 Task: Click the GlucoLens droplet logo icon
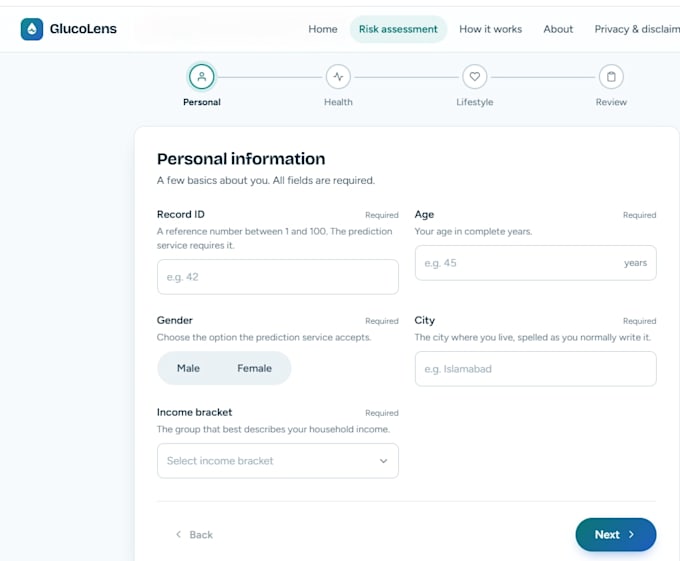32,29
